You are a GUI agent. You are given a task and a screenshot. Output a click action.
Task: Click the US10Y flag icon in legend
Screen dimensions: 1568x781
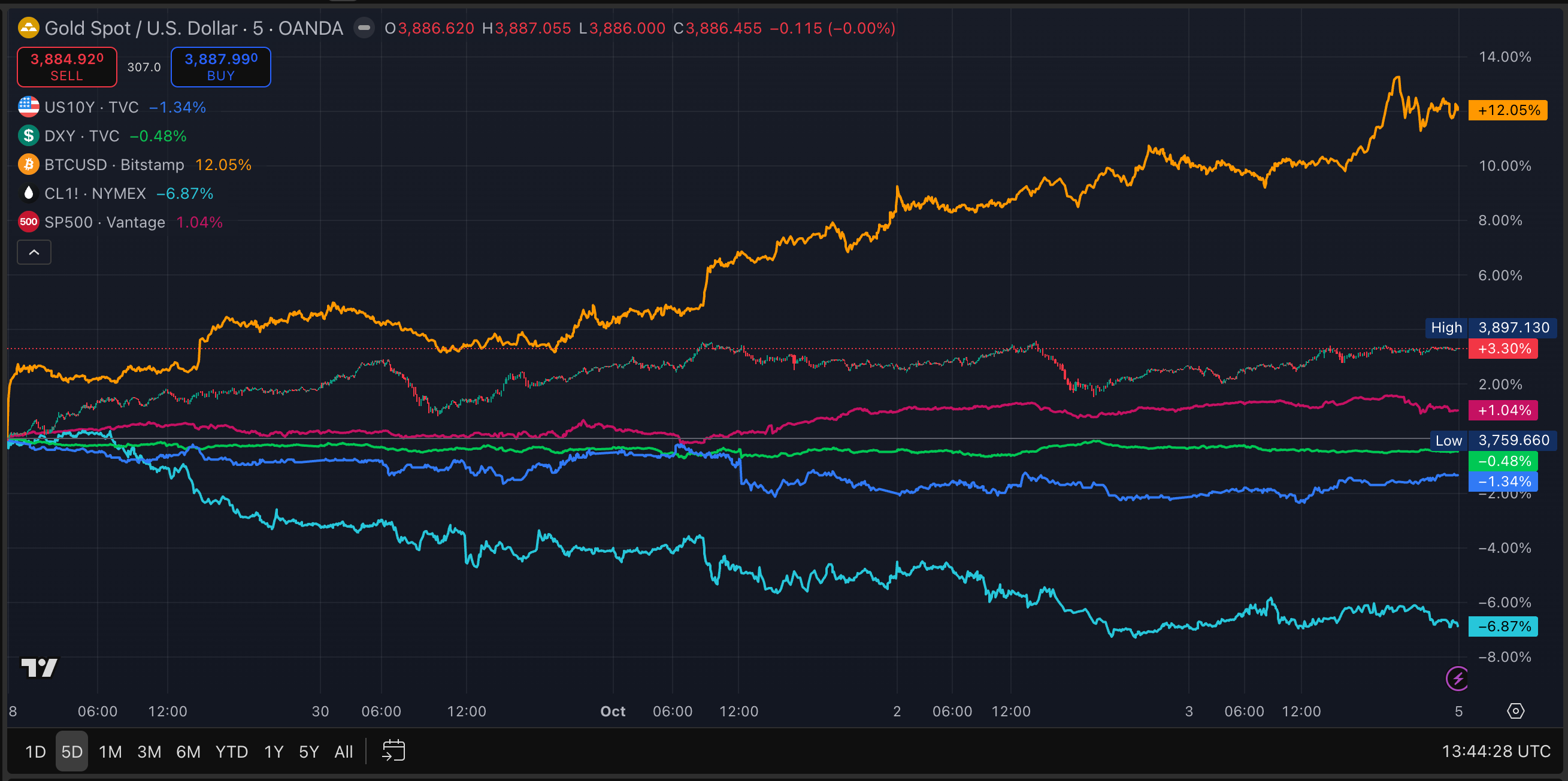(x=28, y=107)
